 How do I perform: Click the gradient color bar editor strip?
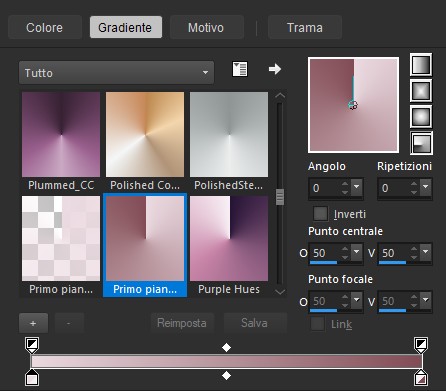click(227, 361)
